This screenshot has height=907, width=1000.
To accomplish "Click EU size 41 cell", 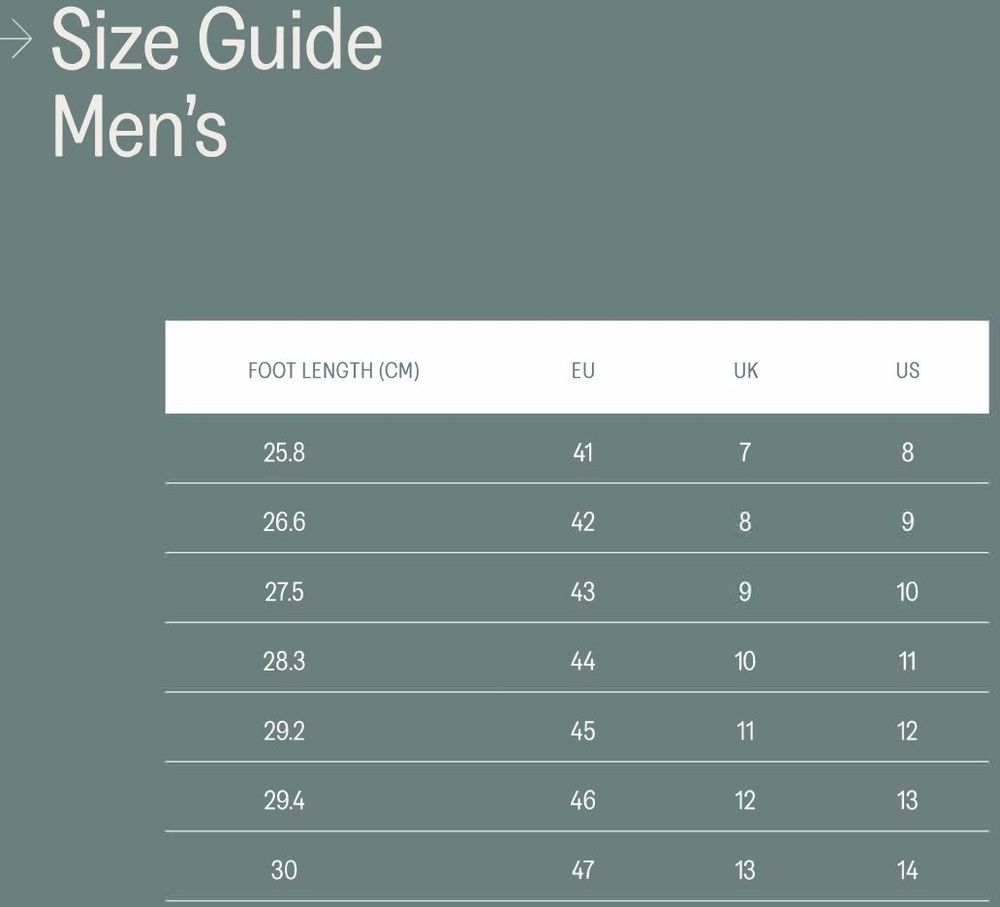I will (x=583, y=453).
